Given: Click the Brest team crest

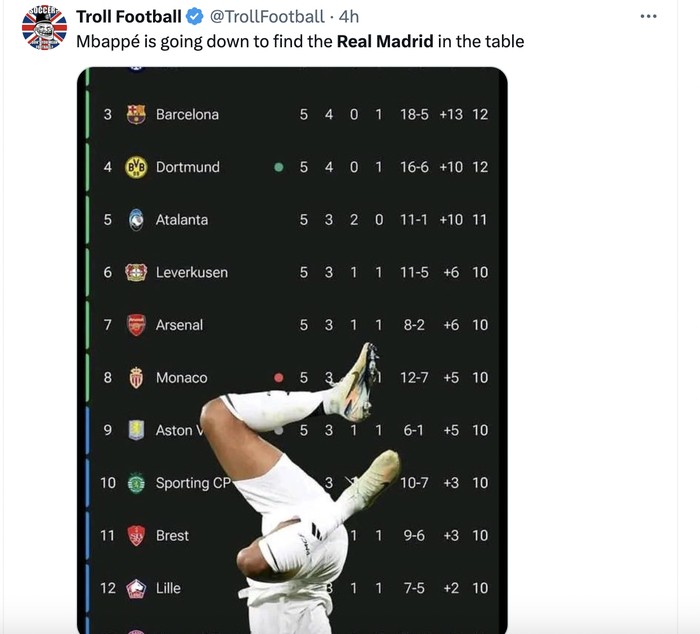Looking at the screenshot, I should point(136,536).
